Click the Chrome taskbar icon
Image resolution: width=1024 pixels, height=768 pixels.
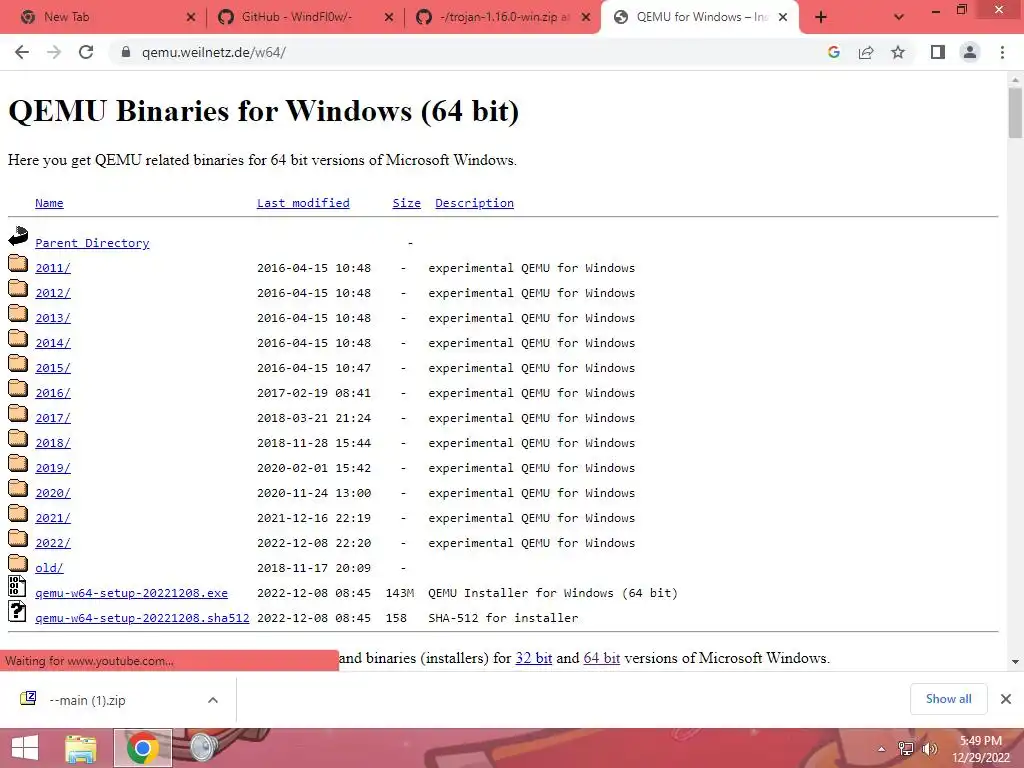click(143, 748)
